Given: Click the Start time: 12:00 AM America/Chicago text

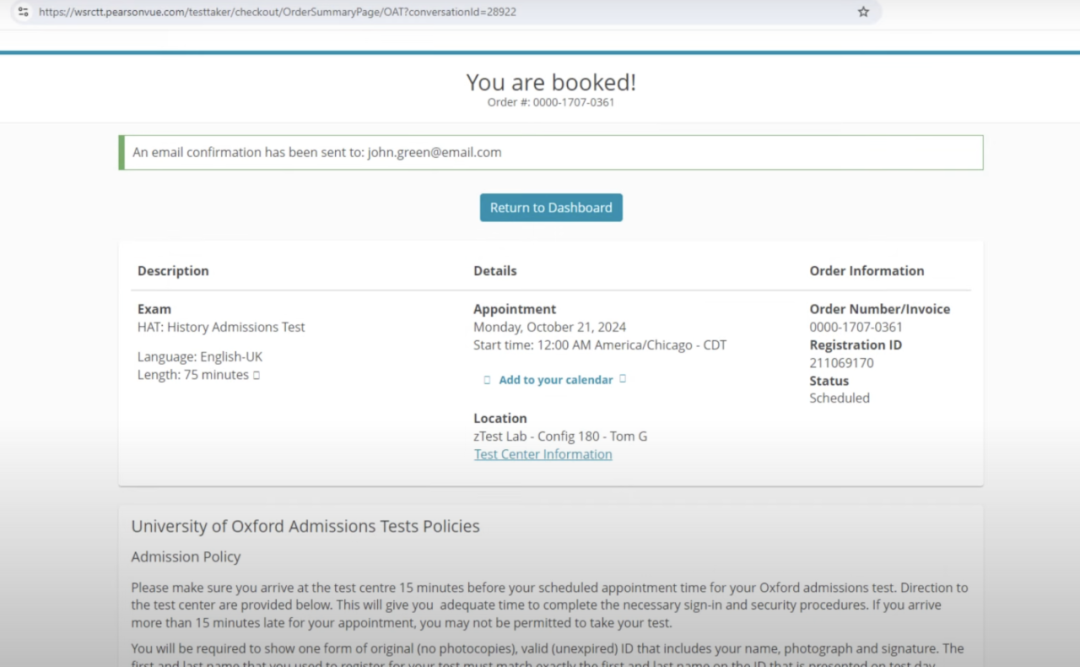Looking at the screenshot, I should 600,345.
